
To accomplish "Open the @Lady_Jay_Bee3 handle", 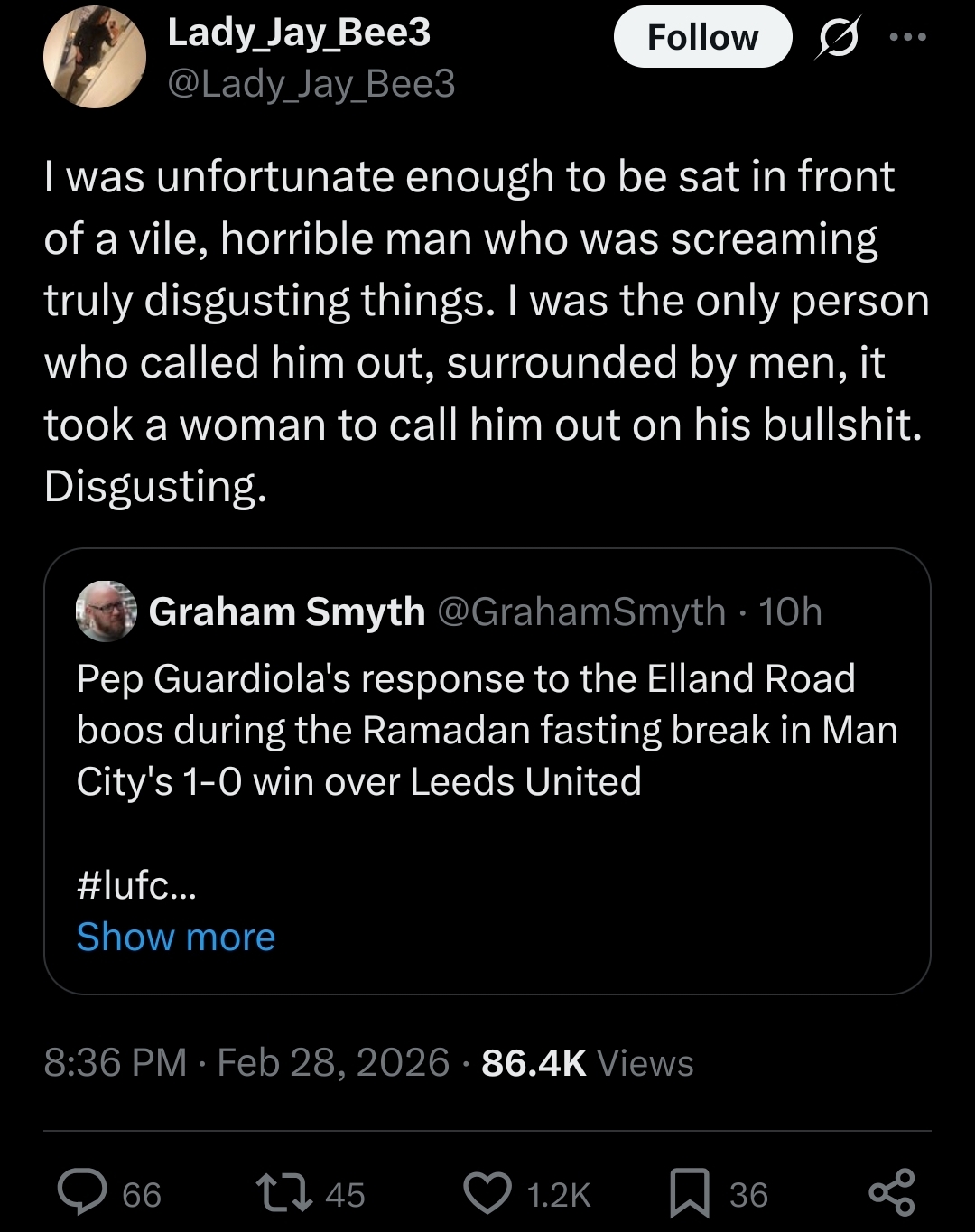I will tap(311, 84).
